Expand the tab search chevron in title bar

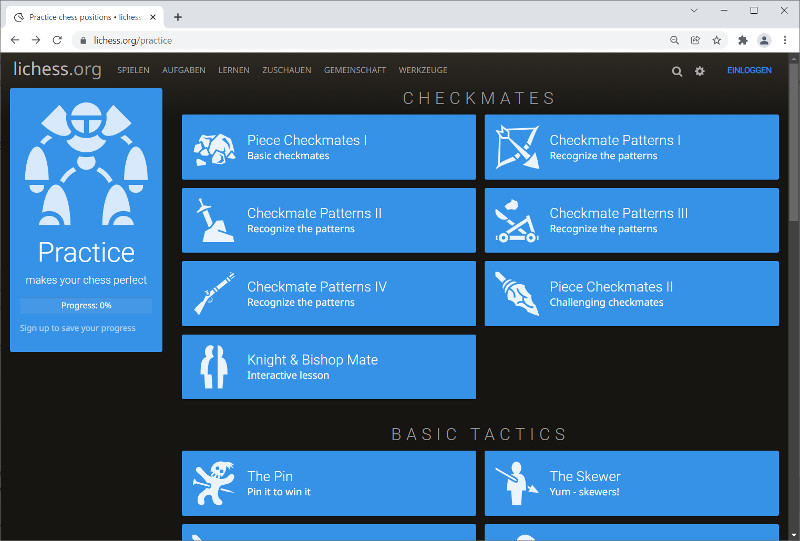(x=694, y=11)
